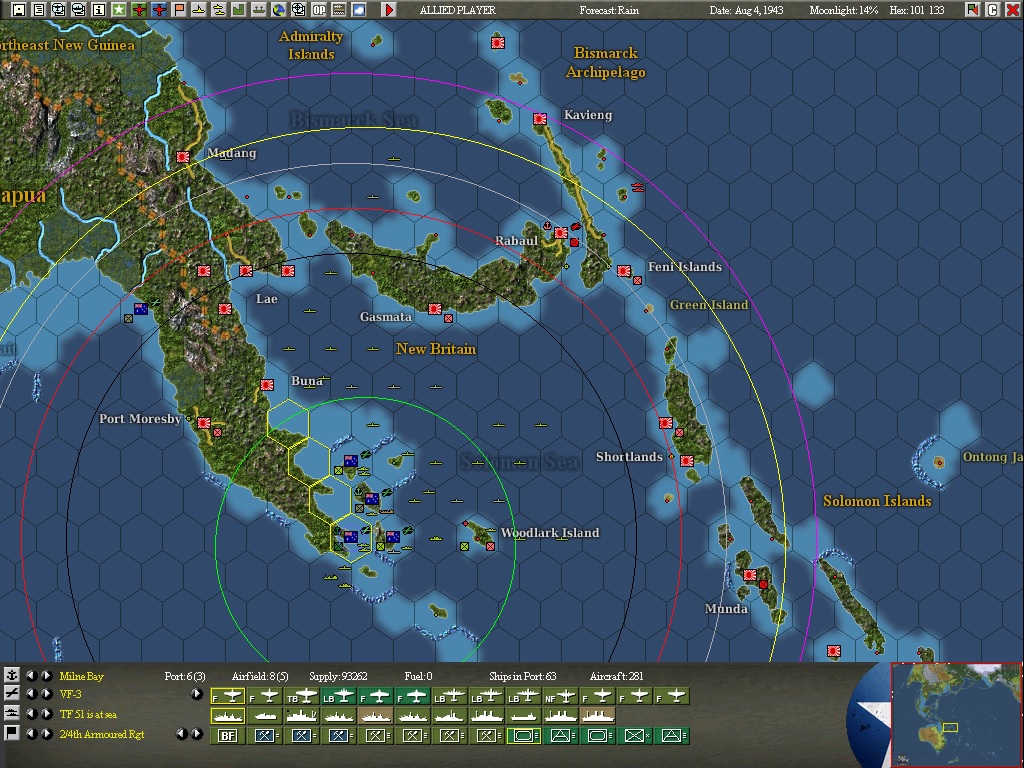Click the green-red flag icon at top right

pos(973,10)
